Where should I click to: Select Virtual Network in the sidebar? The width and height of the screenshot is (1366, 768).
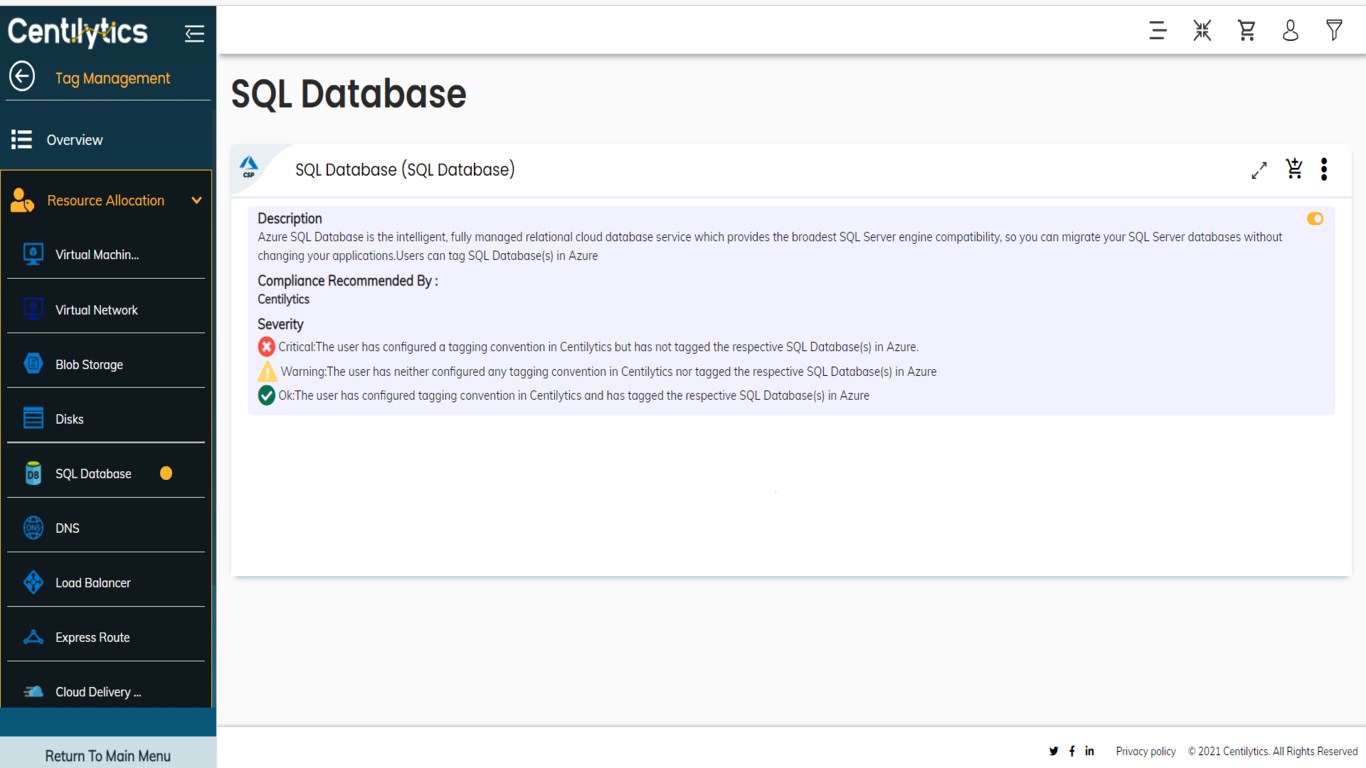(97, 310)
